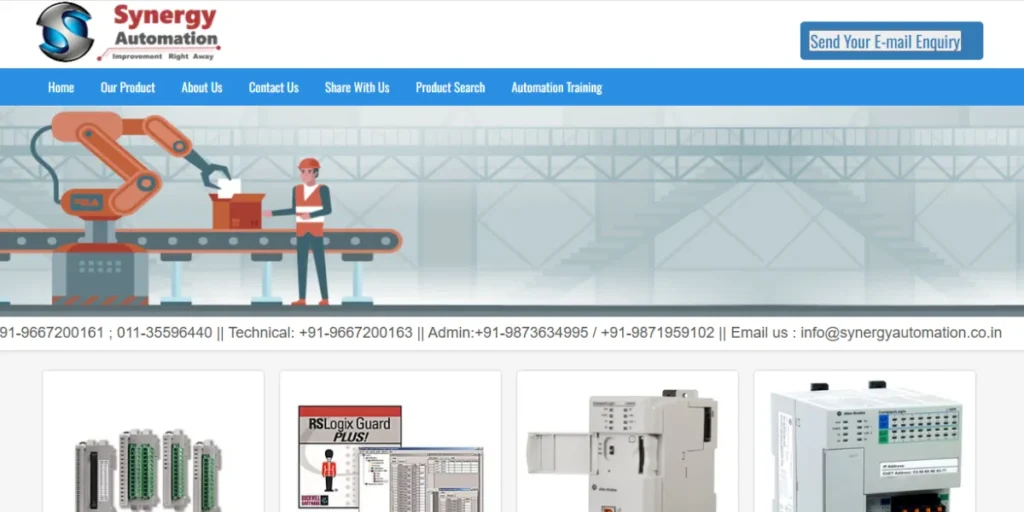The height and width of the screenshot is (512, 1024).
Task: Open the RSLogix Guard PLUS product card
Action: (x=391, y=441)
